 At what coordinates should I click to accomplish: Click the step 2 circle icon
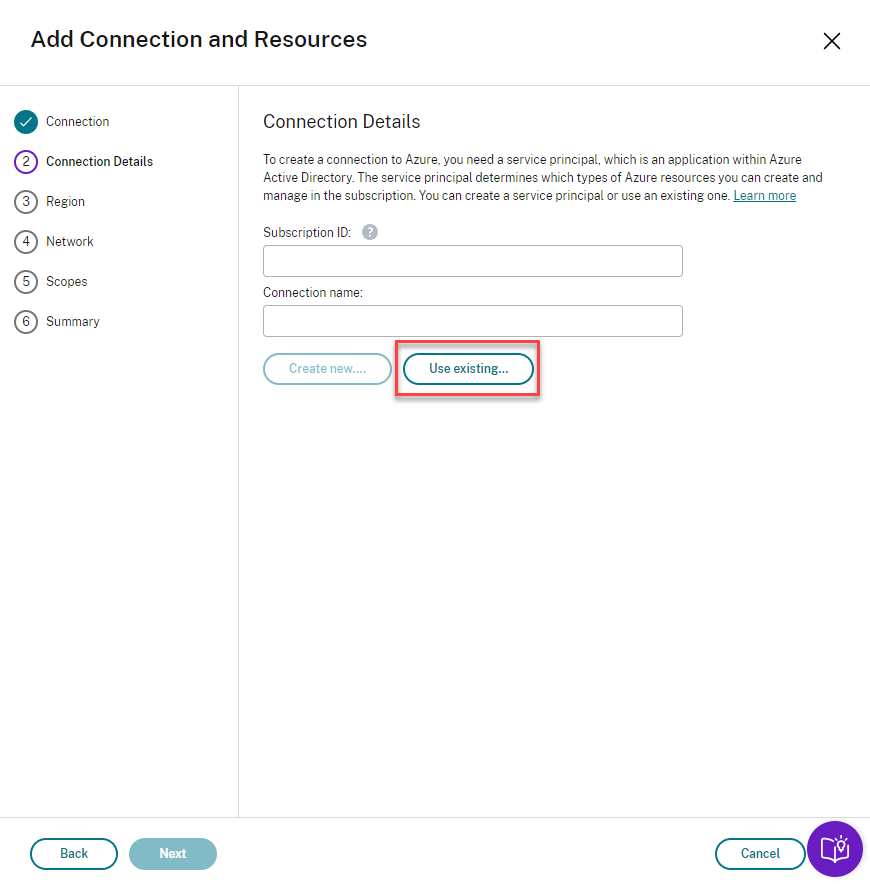26,162
